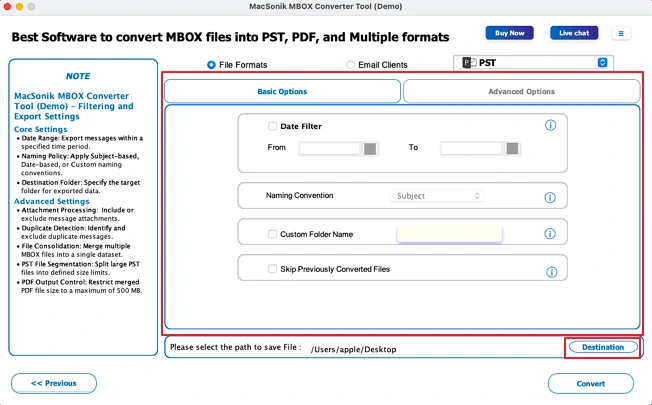Screen dimensions: 652x405
Task: Click the PST format icon
Action: tap(469, 63)
